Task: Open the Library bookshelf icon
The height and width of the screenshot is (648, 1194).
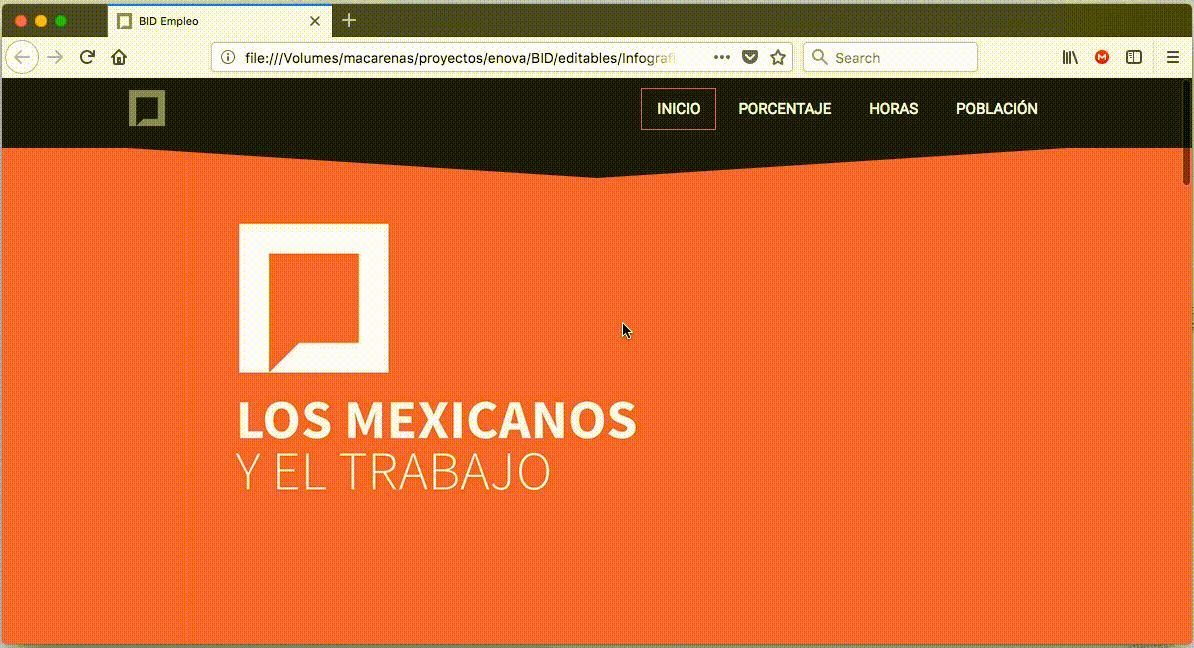Action: click(1070, 58)
